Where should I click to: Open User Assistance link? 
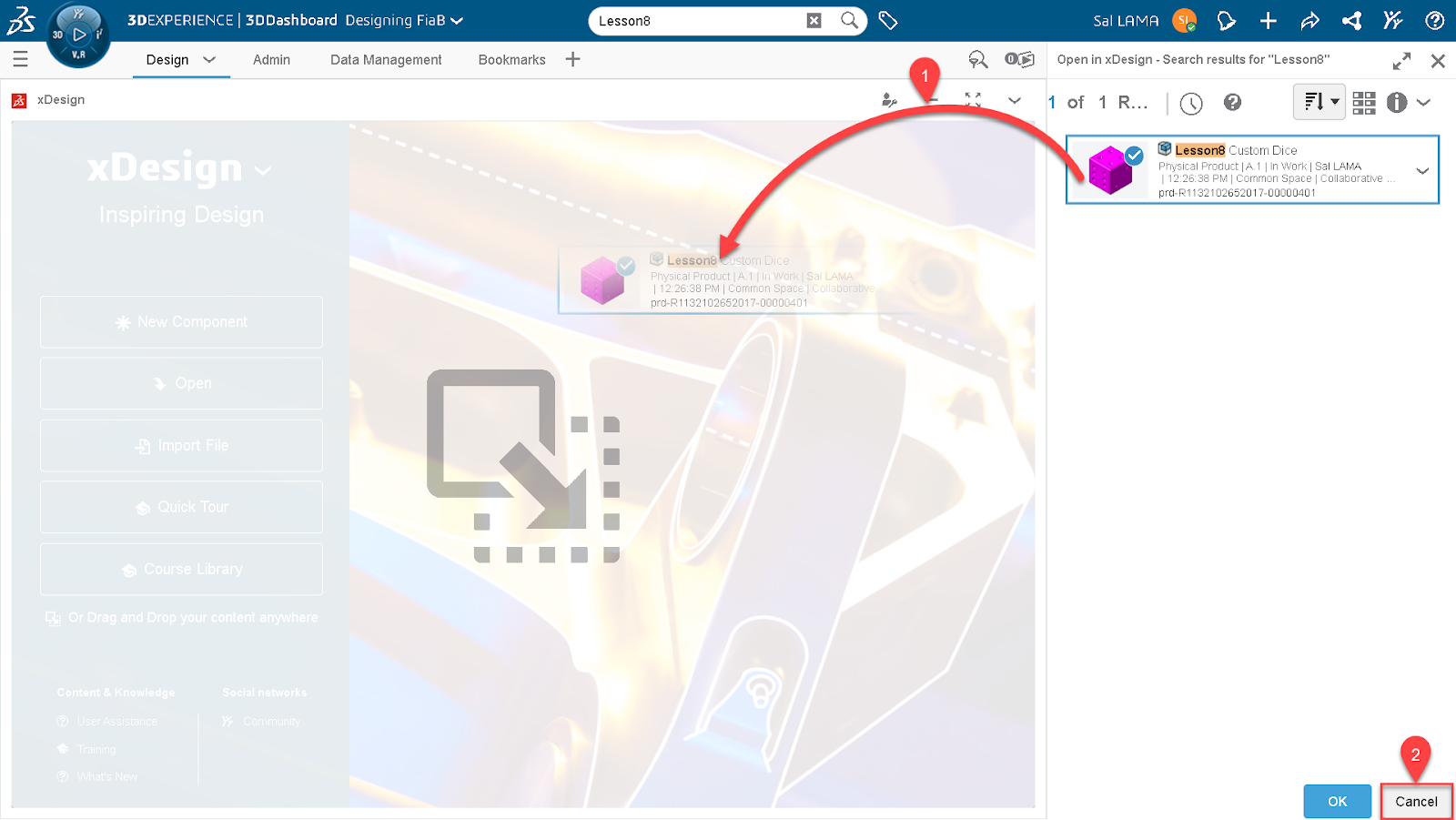116,721
